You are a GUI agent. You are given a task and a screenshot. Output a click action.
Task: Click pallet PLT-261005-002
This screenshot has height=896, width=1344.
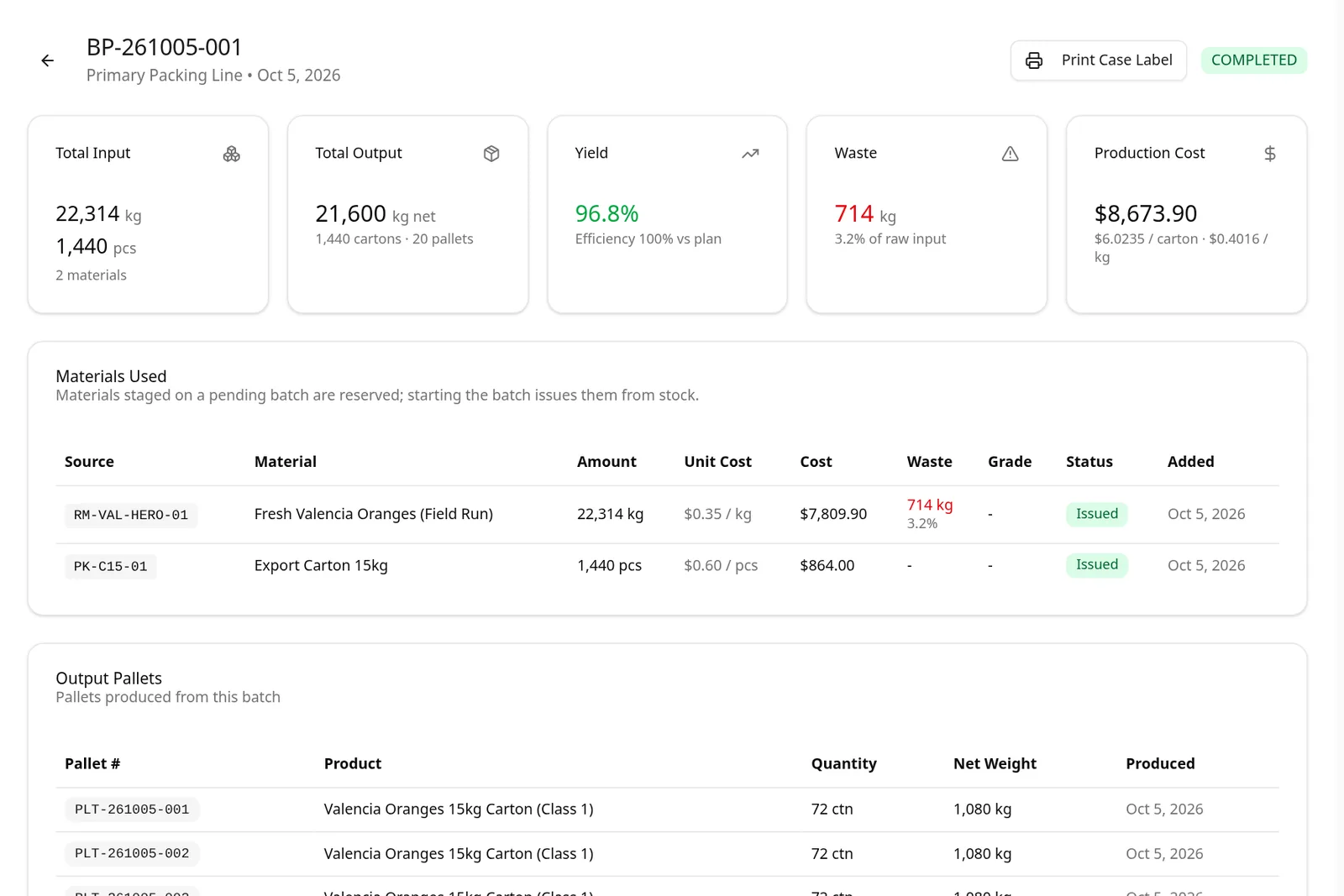click(132, 854)
